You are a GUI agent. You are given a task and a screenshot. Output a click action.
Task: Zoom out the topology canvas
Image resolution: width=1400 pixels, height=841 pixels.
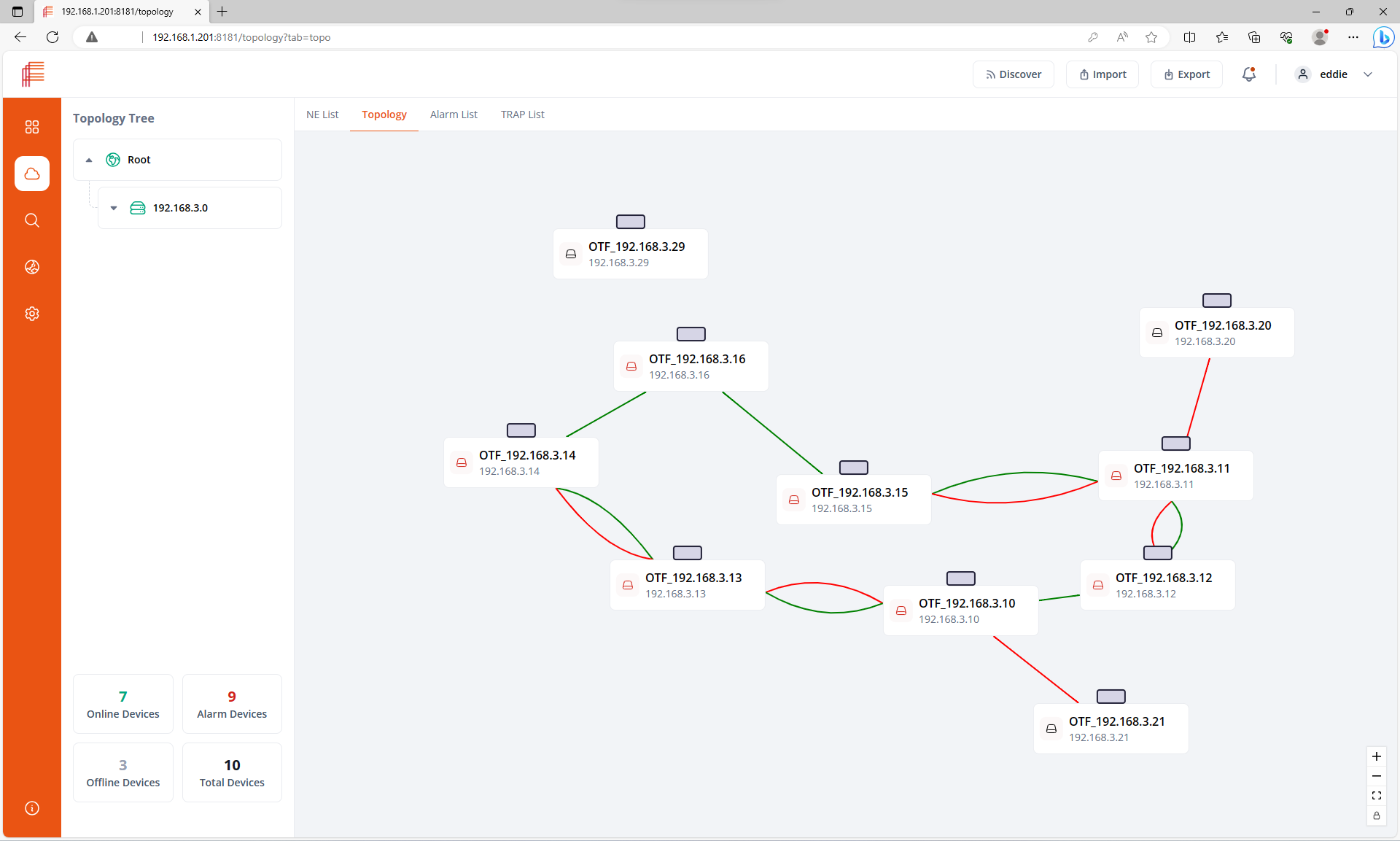(x=1377, y=776)
